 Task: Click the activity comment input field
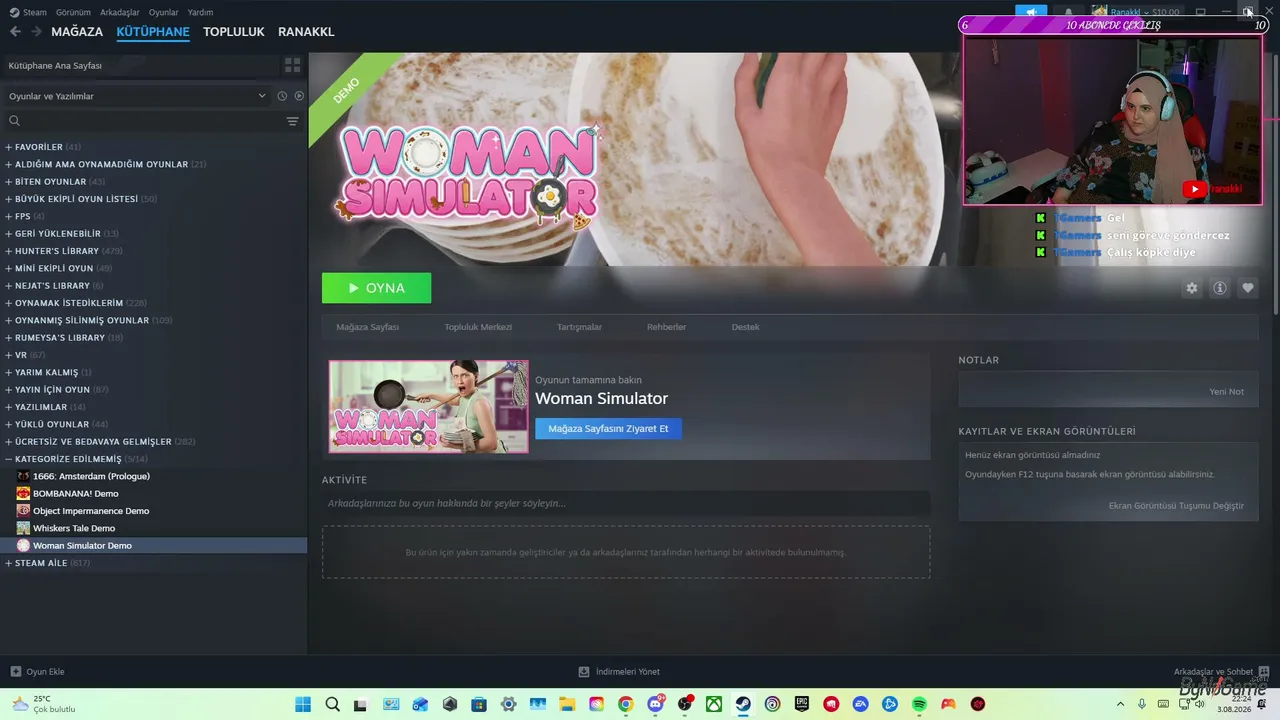626,503
